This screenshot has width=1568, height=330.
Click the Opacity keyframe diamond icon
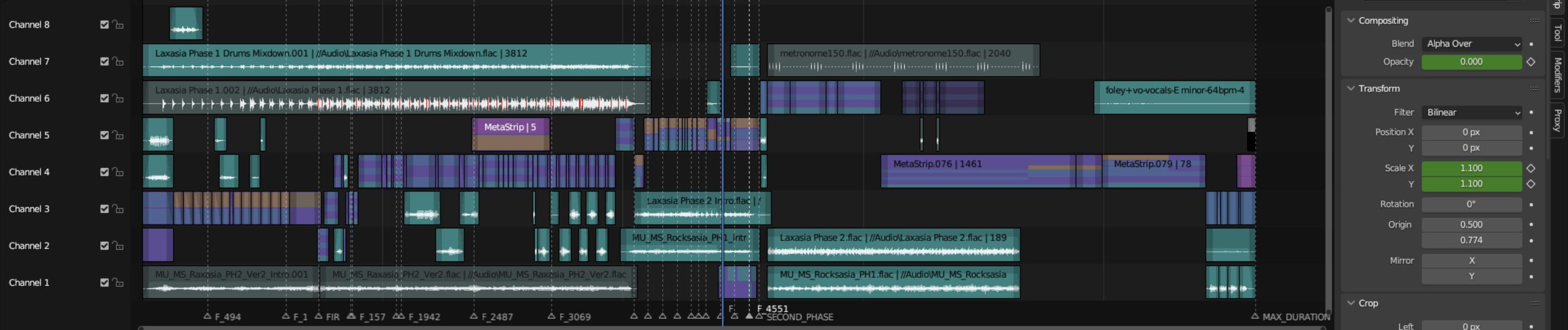[1531, 62]
